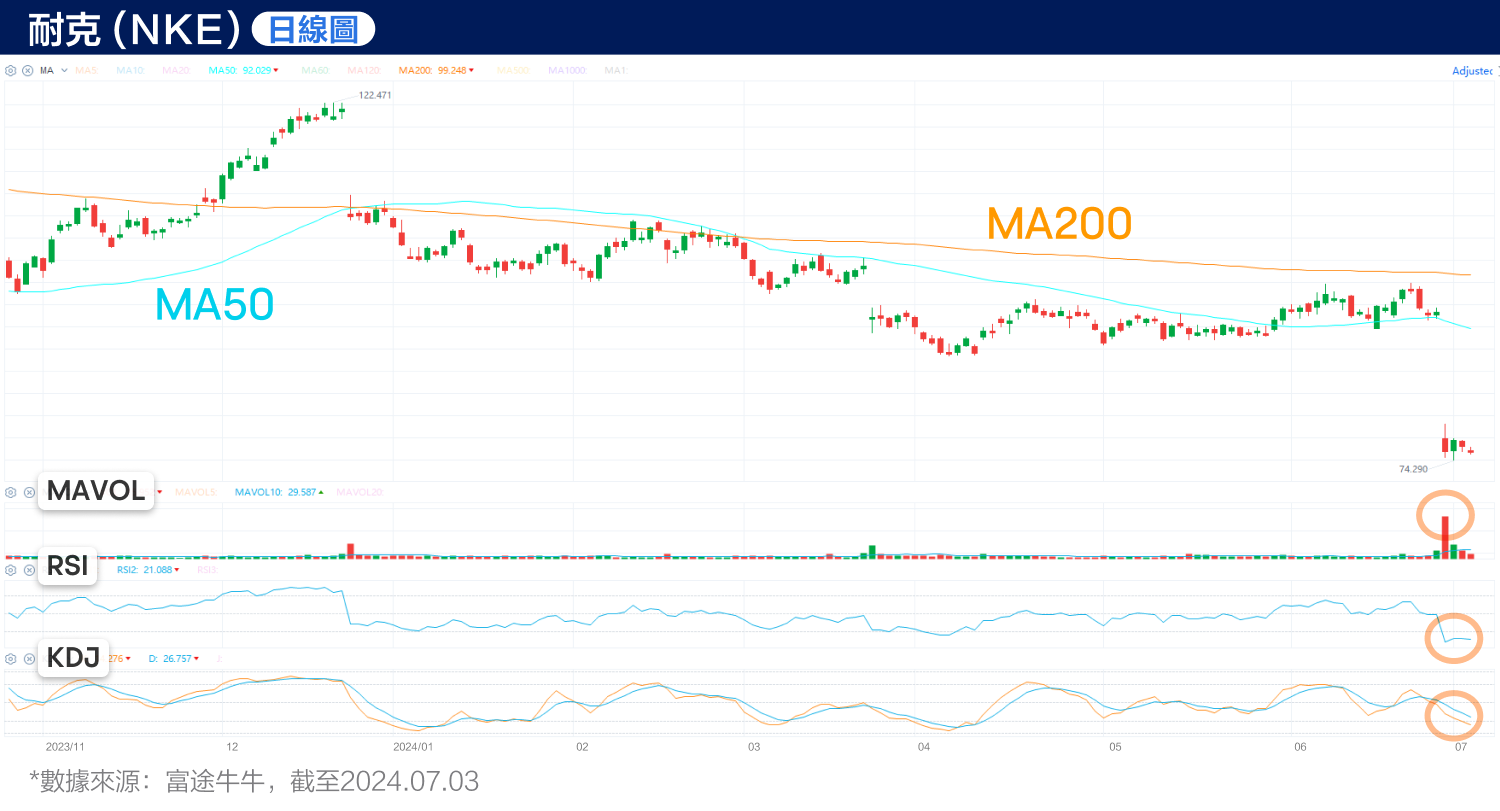Open the MA50 value dropdown arrow
This screenshot has width=1500, height=811.
(276, 70)
